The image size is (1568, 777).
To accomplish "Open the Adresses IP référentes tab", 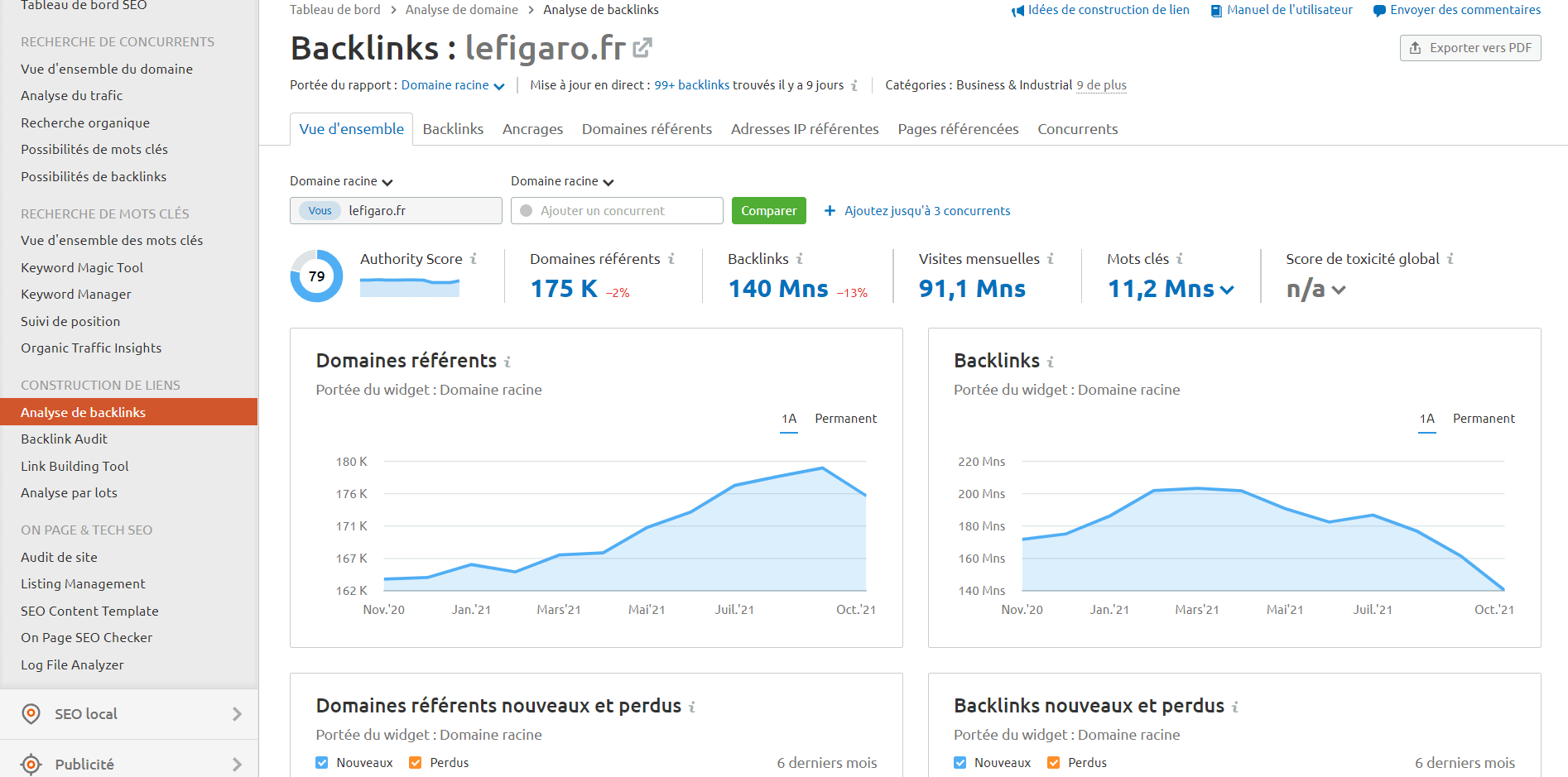I will click(x=805, y=129).
